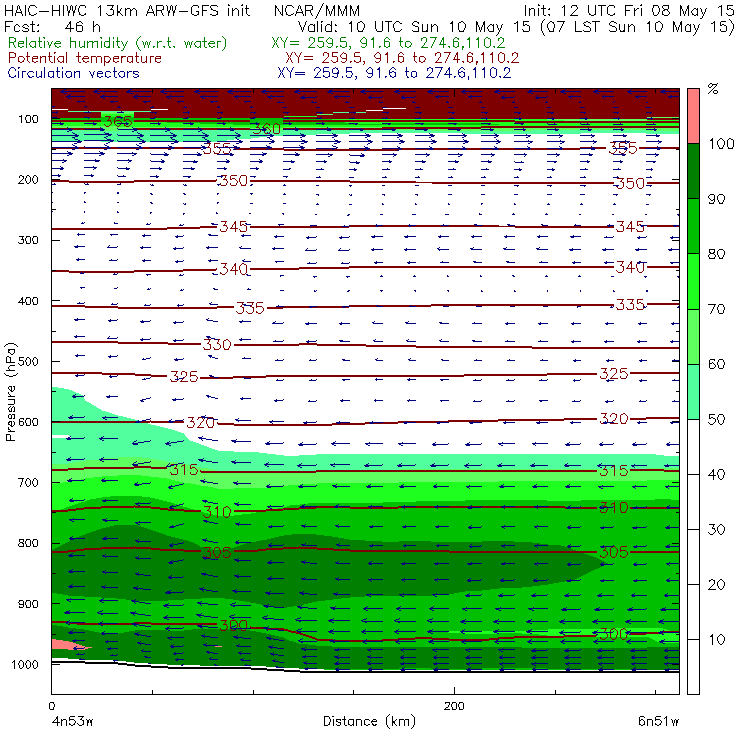Pick the 60–70% light green colorbar segment
The image size is (740, 740).
pyautogui.click(x=693, y=336)
